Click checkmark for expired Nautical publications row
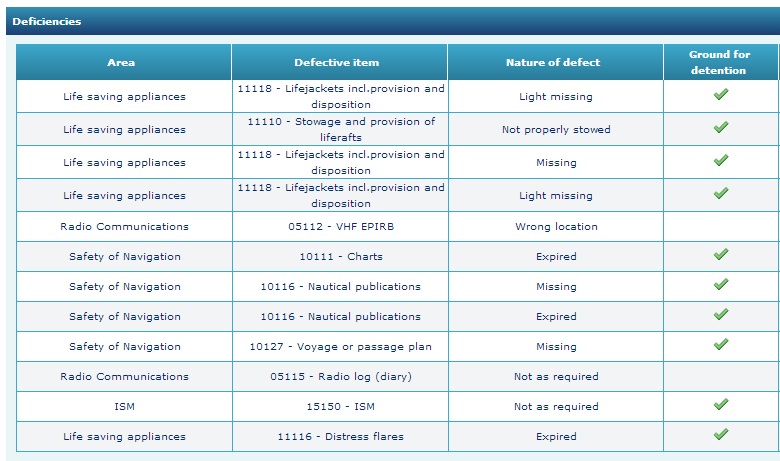This screenshot has height=461, width=780. (720, 315)
